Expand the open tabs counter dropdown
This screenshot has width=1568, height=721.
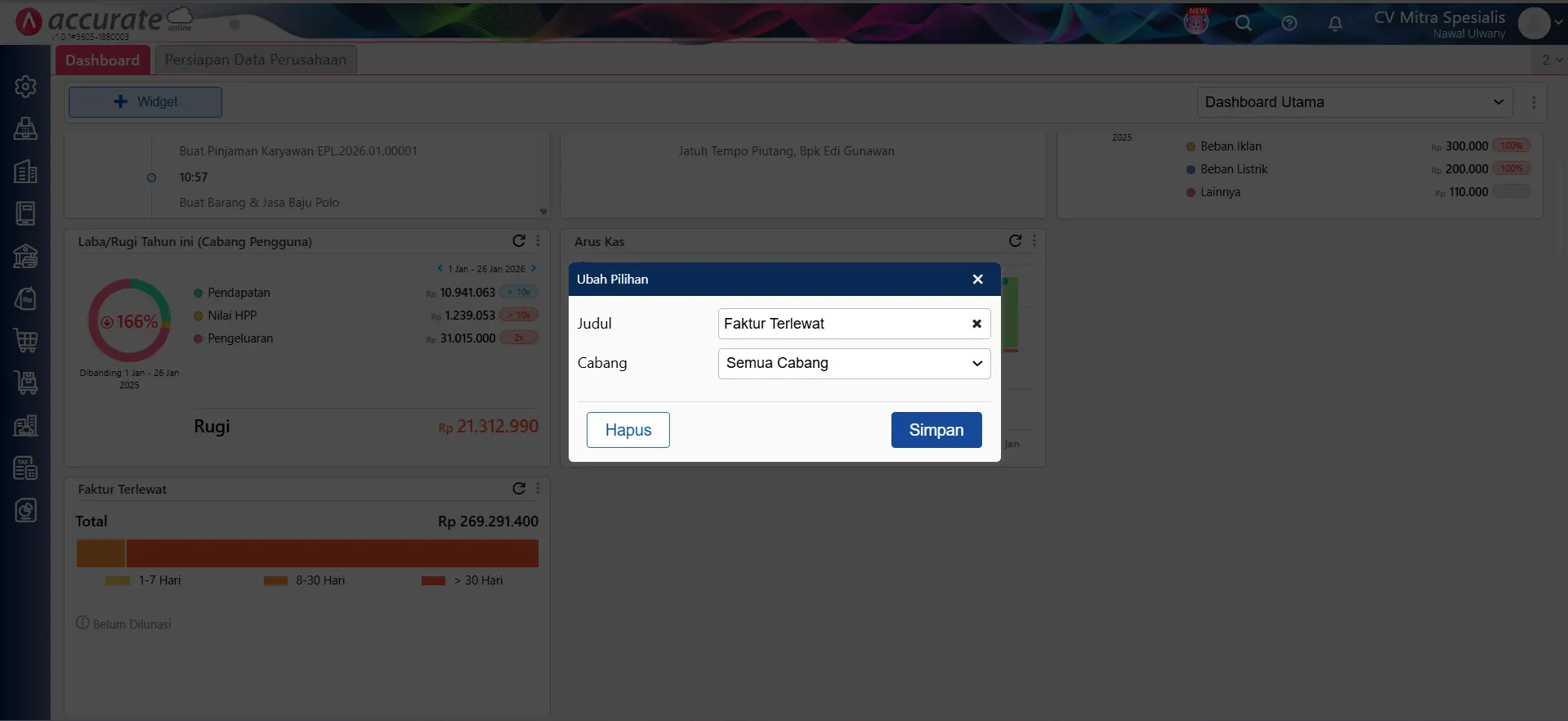pos(1551,60)
